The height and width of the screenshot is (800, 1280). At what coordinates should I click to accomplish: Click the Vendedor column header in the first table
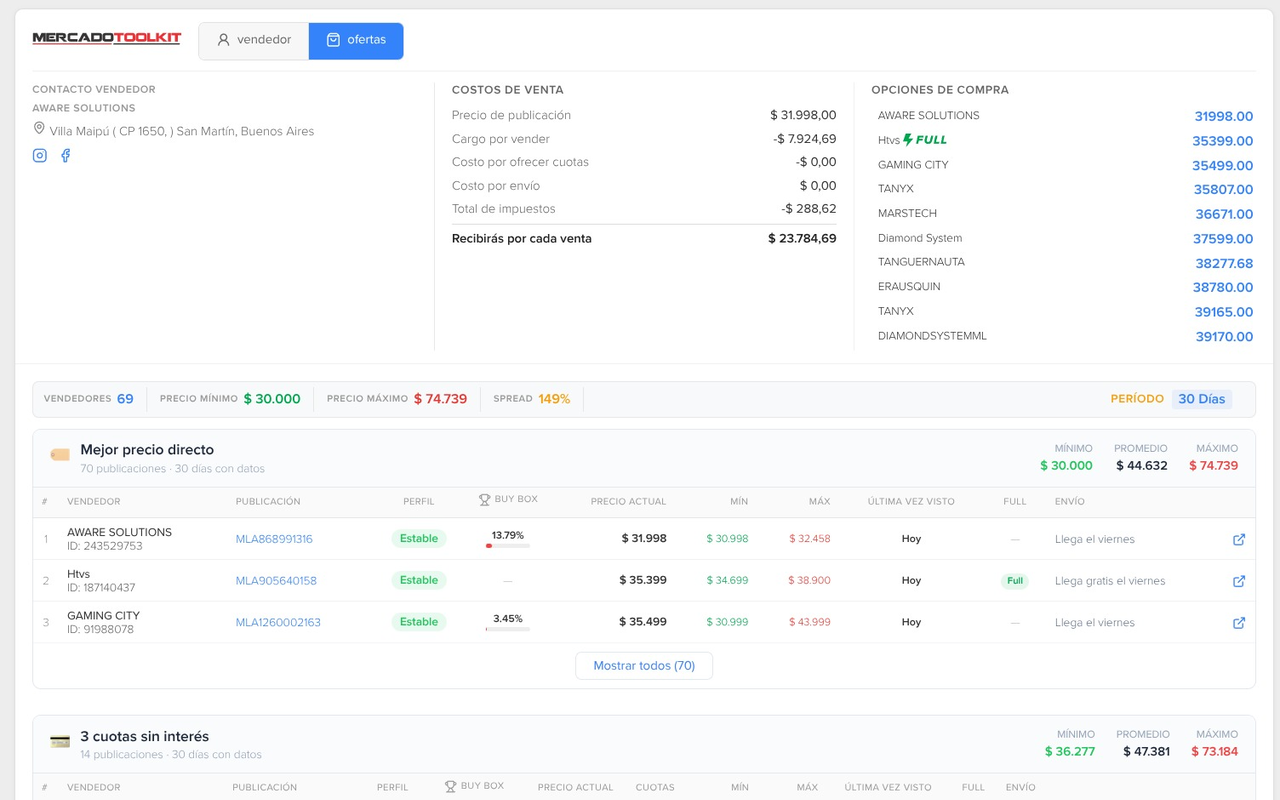tap(94, 502)
